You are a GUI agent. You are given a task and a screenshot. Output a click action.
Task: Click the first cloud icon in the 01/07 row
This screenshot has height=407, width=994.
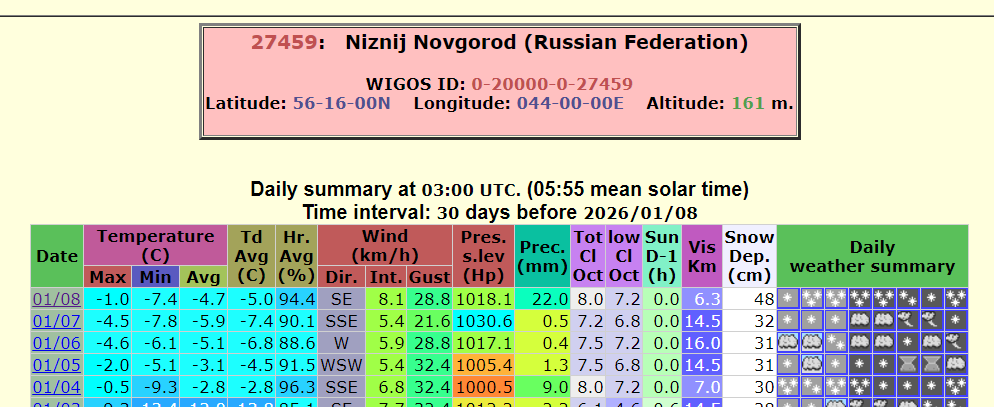tap(860, 320)
